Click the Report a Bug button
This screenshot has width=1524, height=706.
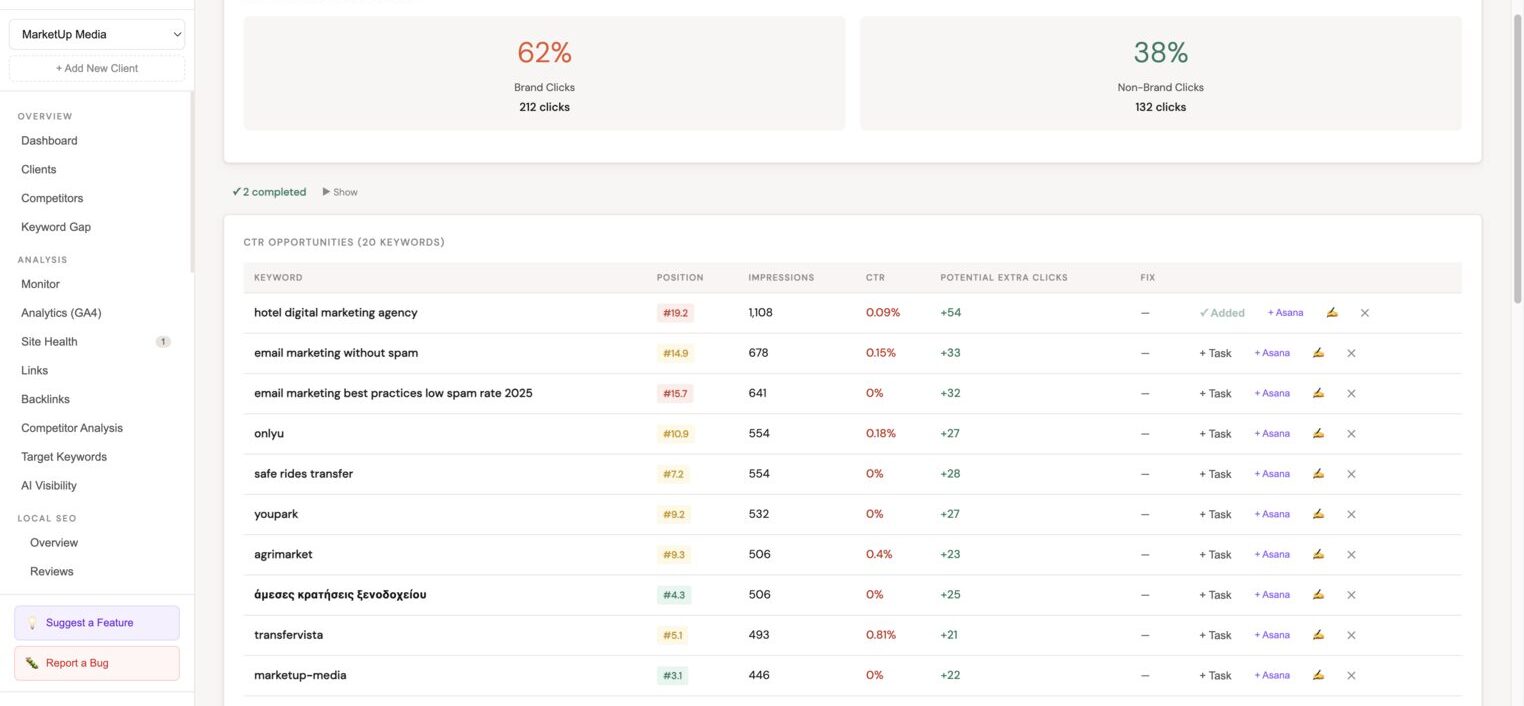(97, 663)
